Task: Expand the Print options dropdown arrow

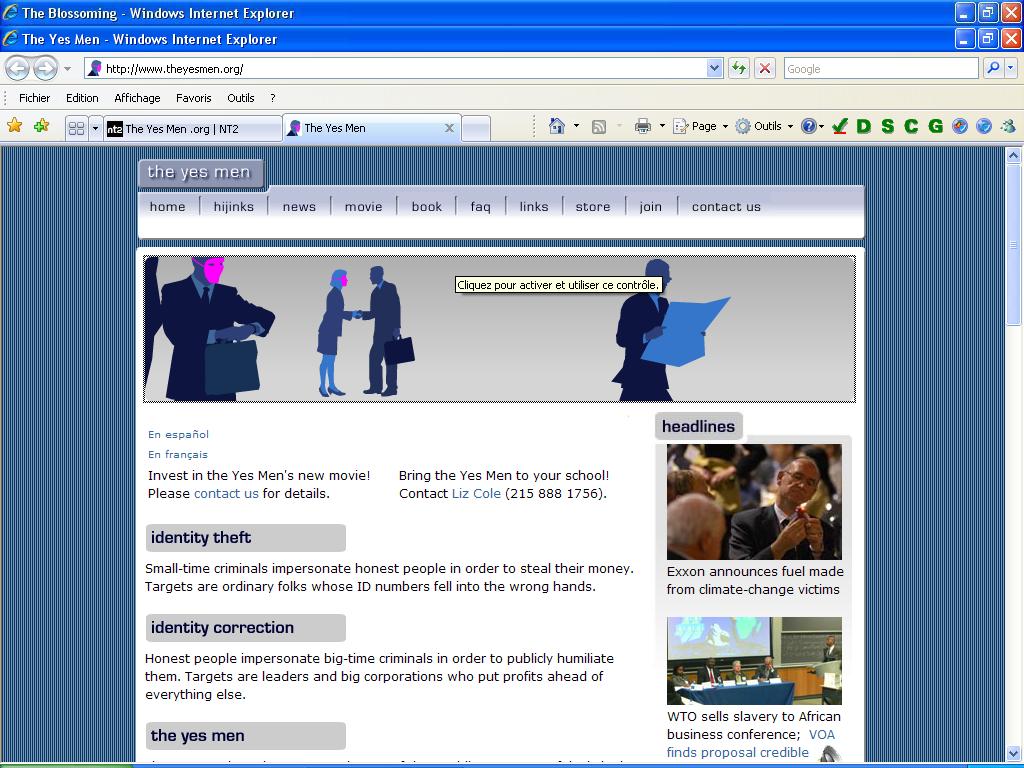Action: (662, 126)
